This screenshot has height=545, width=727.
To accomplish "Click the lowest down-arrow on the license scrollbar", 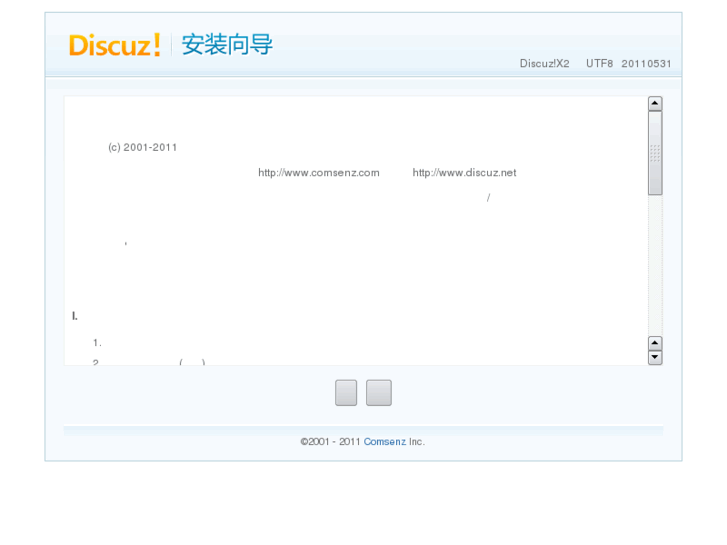I will click(x=655, y=358).
